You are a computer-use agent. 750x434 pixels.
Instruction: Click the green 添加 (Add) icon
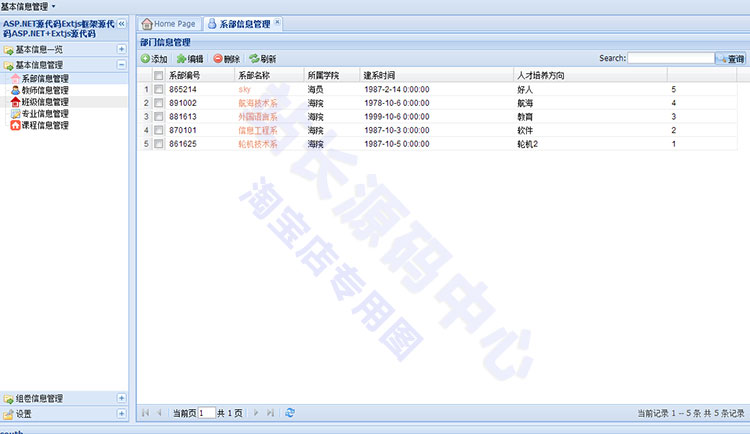coord(146,59)
